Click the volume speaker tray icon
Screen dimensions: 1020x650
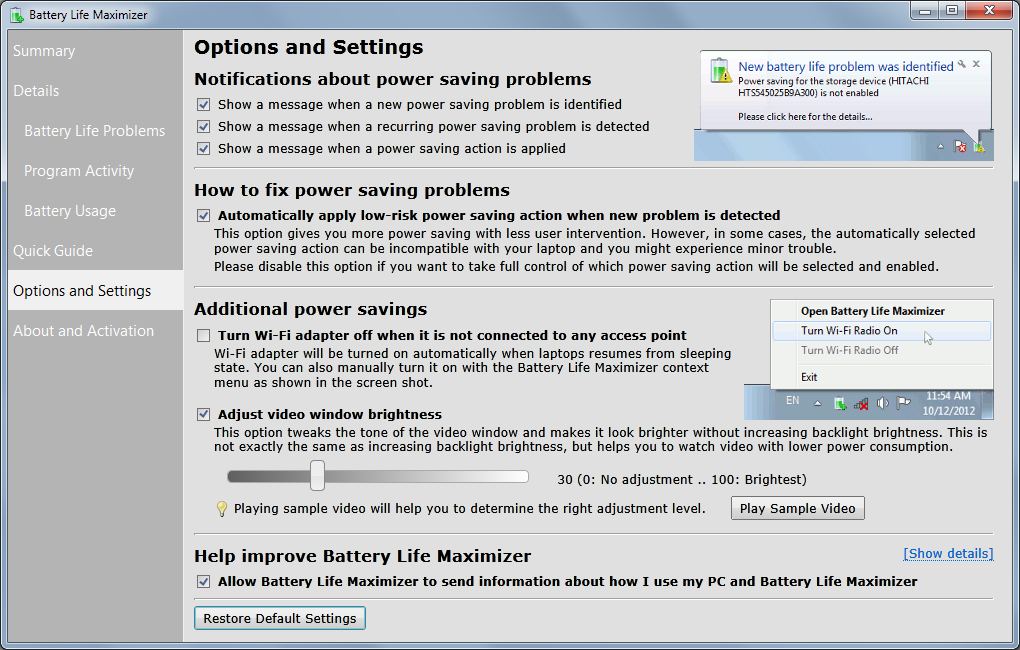coord(882,403)
